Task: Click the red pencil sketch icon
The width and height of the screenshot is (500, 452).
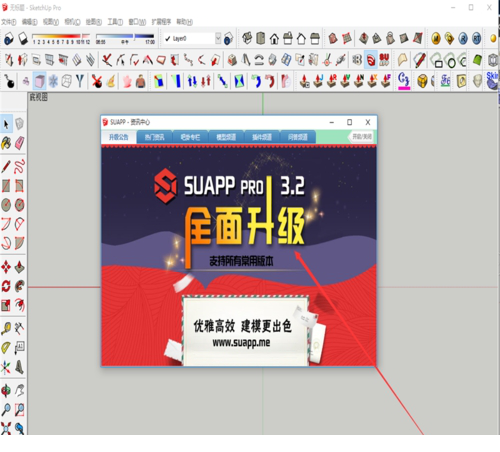Action: click(420, 60)
